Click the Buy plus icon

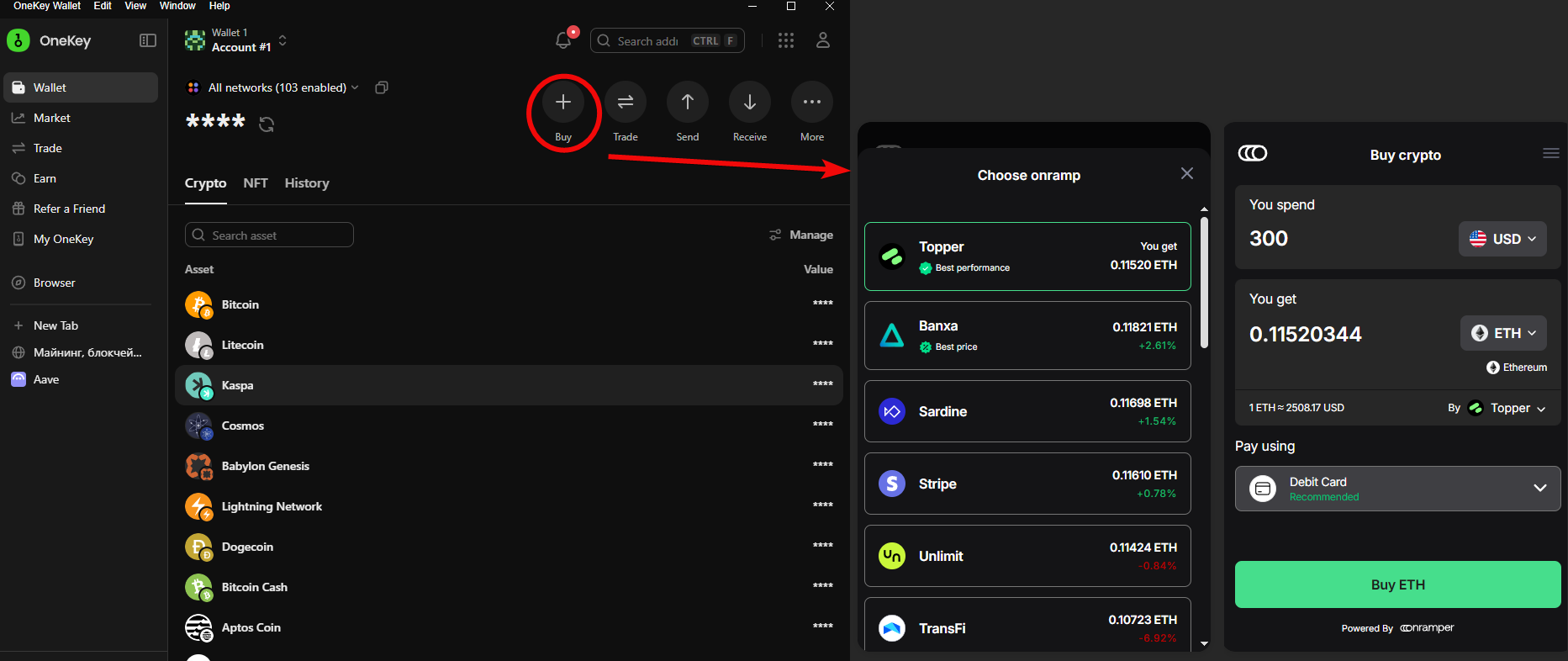(x=563, y=102)
